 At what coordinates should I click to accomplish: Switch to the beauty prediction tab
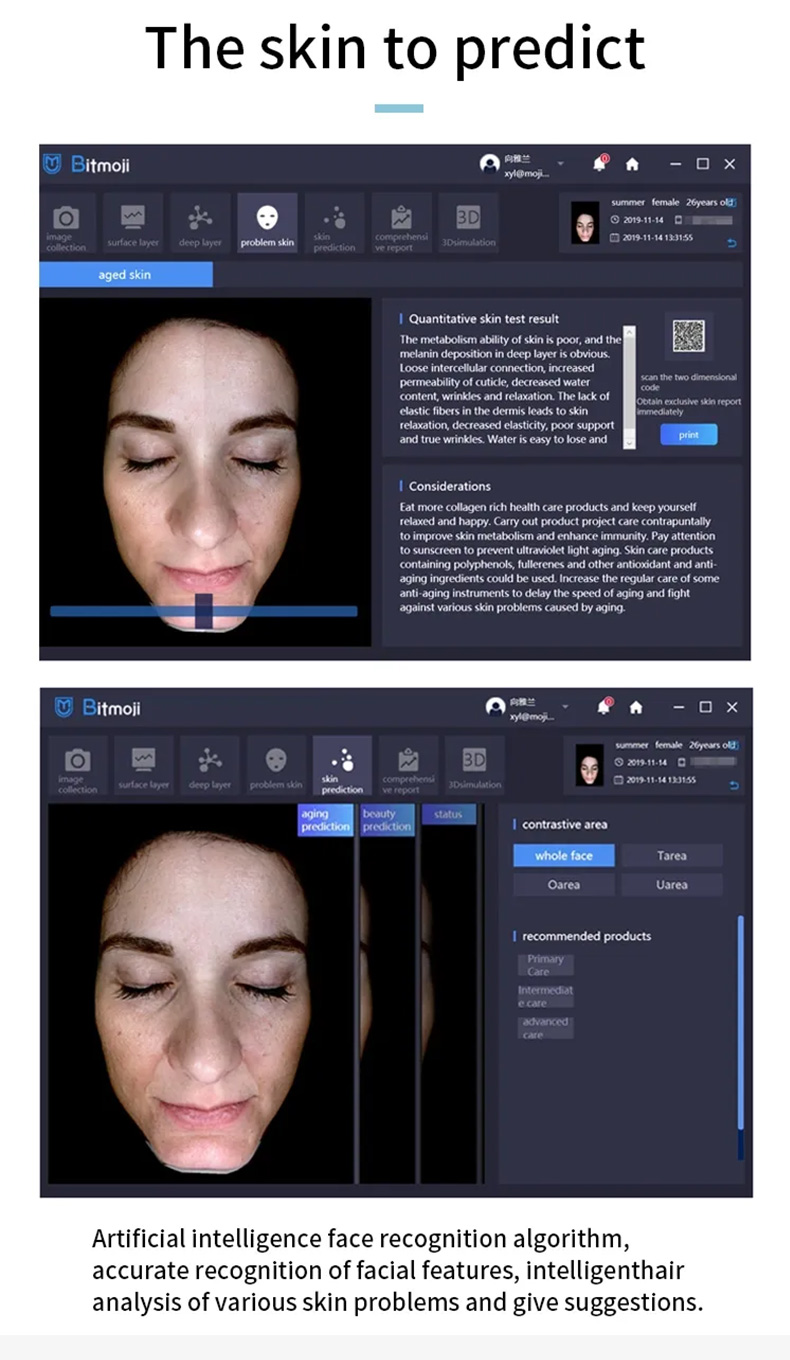pyautogui.click(x=386, y=820)
